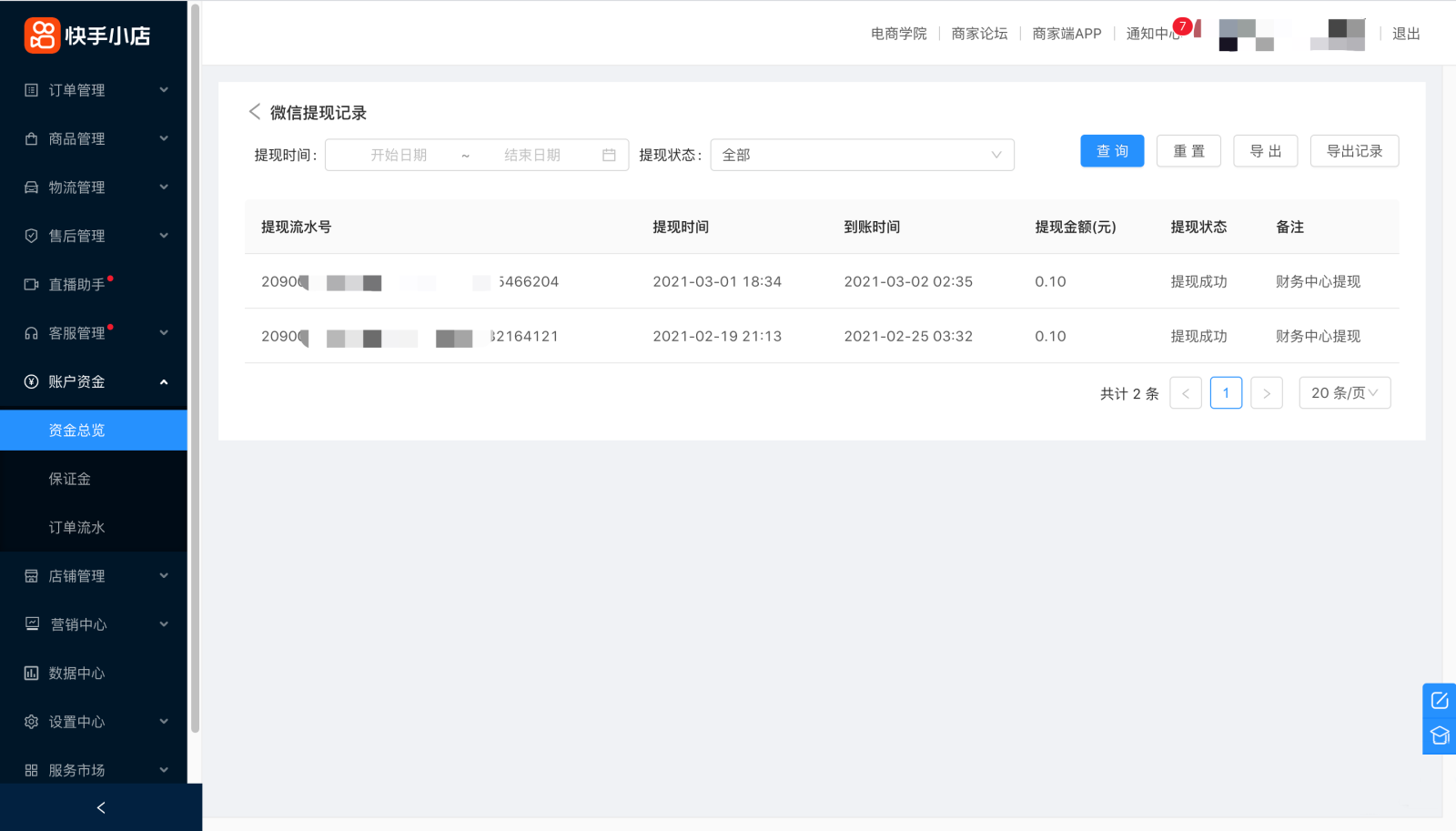Click the marketing center monitor icon
1456x831 pixels.
click(x=32, y=624)
